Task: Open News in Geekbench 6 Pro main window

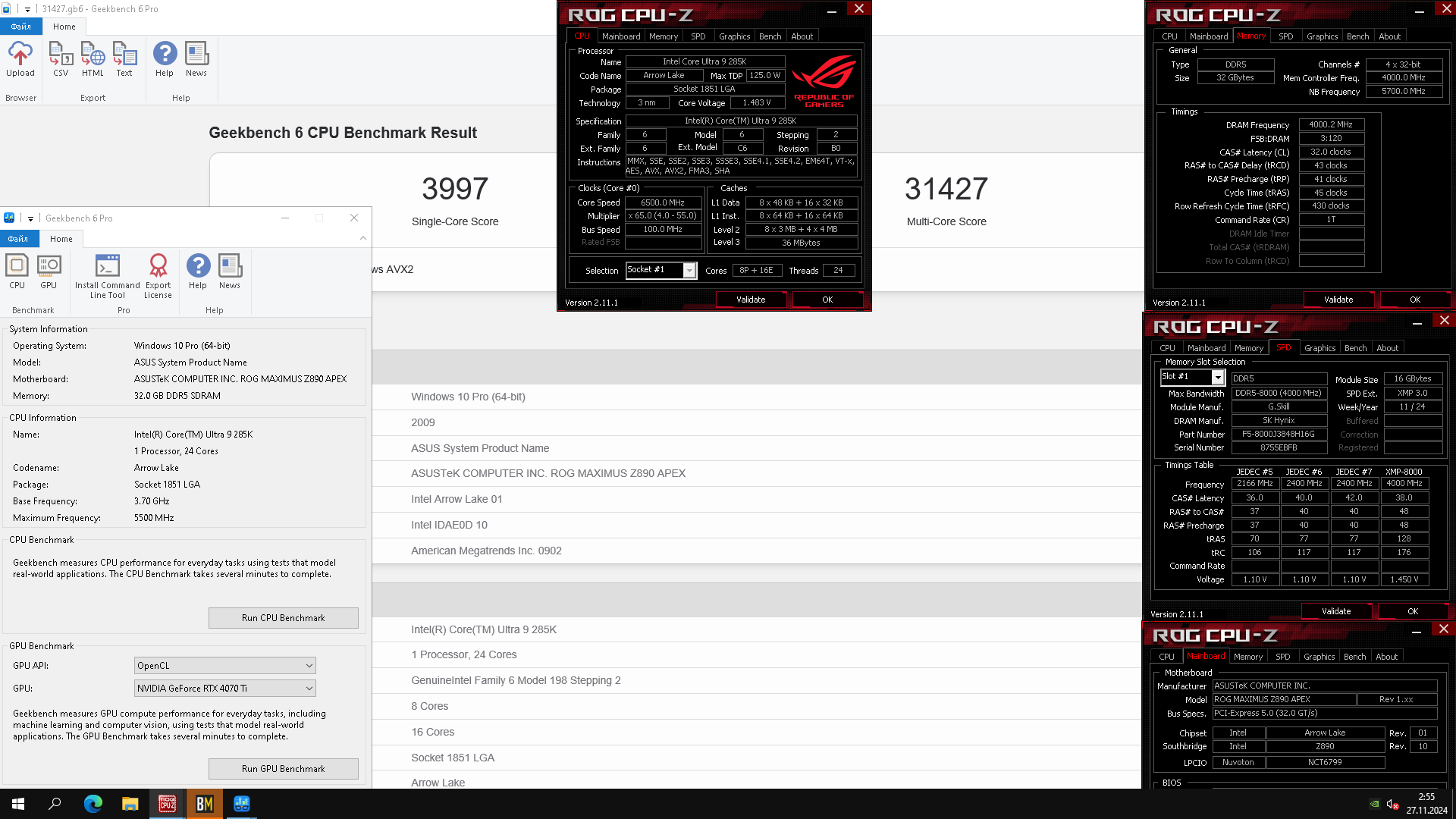Action: tap(230, 271)
